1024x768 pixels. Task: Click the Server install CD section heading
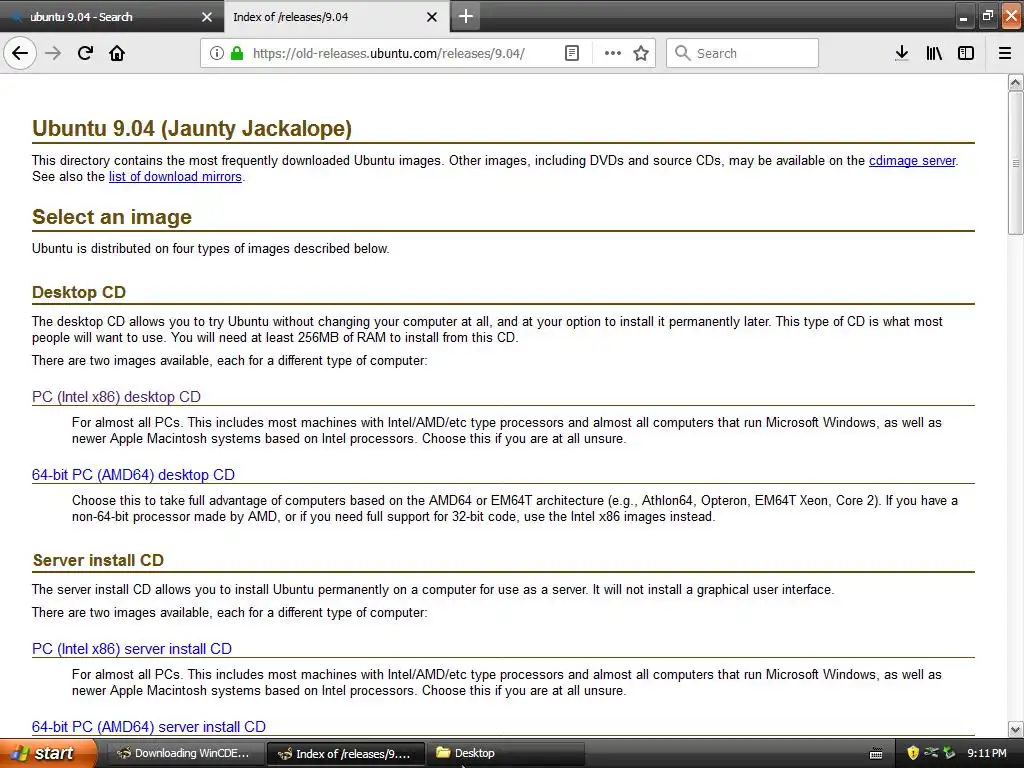coord(98,560)
